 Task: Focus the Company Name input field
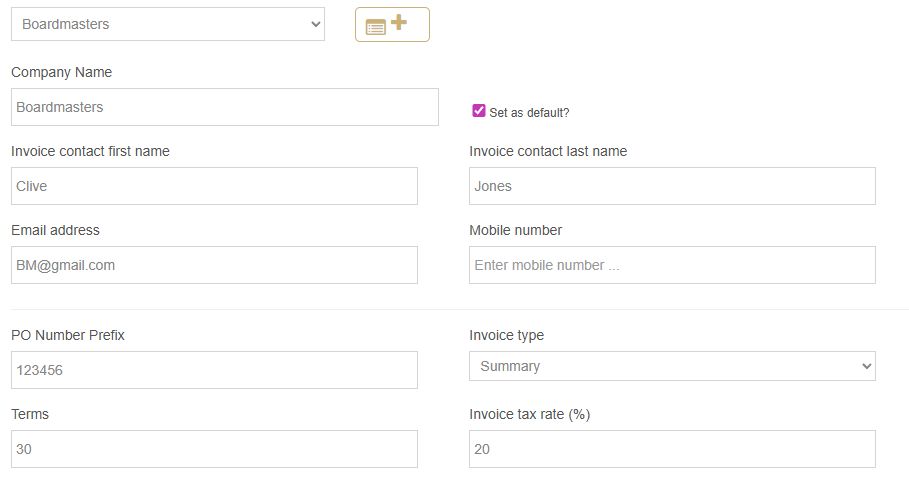click(224, 107)
